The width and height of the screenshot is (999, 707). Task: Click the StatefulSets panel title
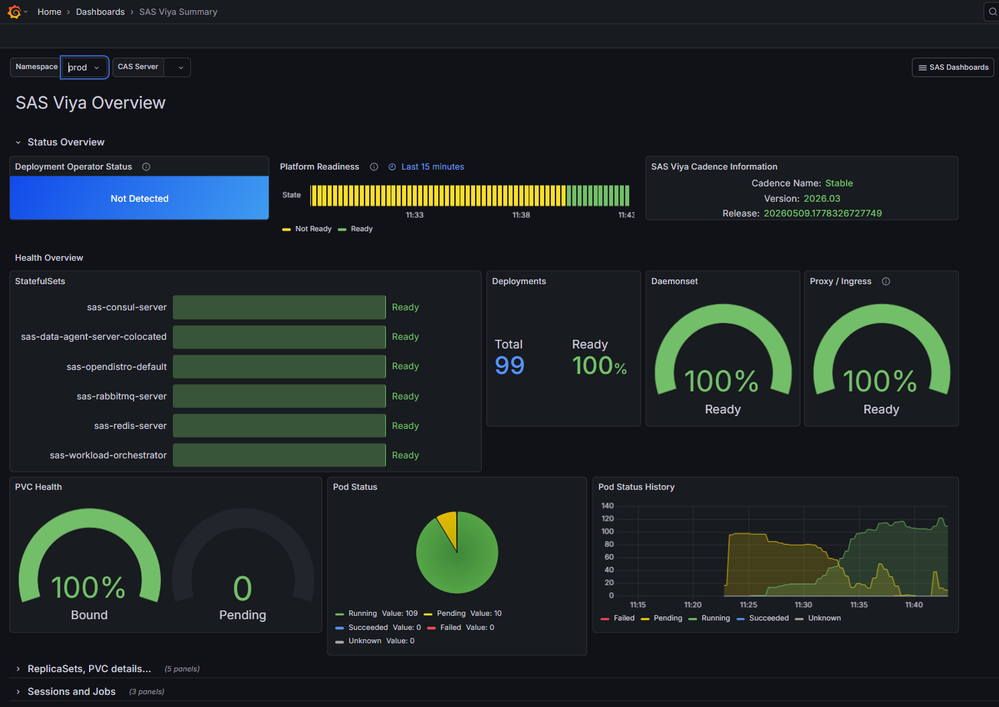click(40, 282)
